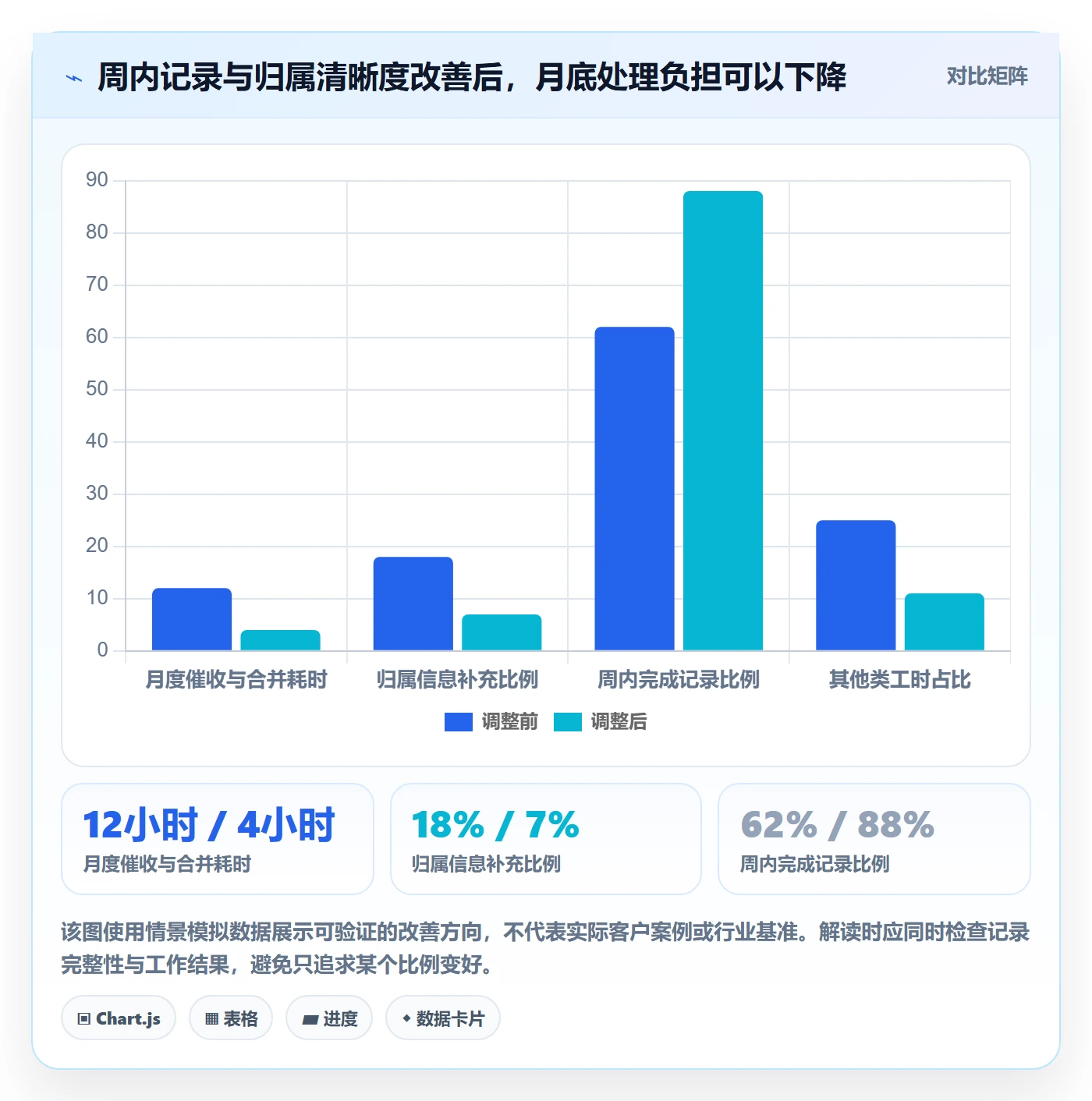Image resolution: width=1092 pixels, height=1101 pixels.
Task: Click the 周内完成记录比例 caption in stat card
Action: [x=814, y=864]
